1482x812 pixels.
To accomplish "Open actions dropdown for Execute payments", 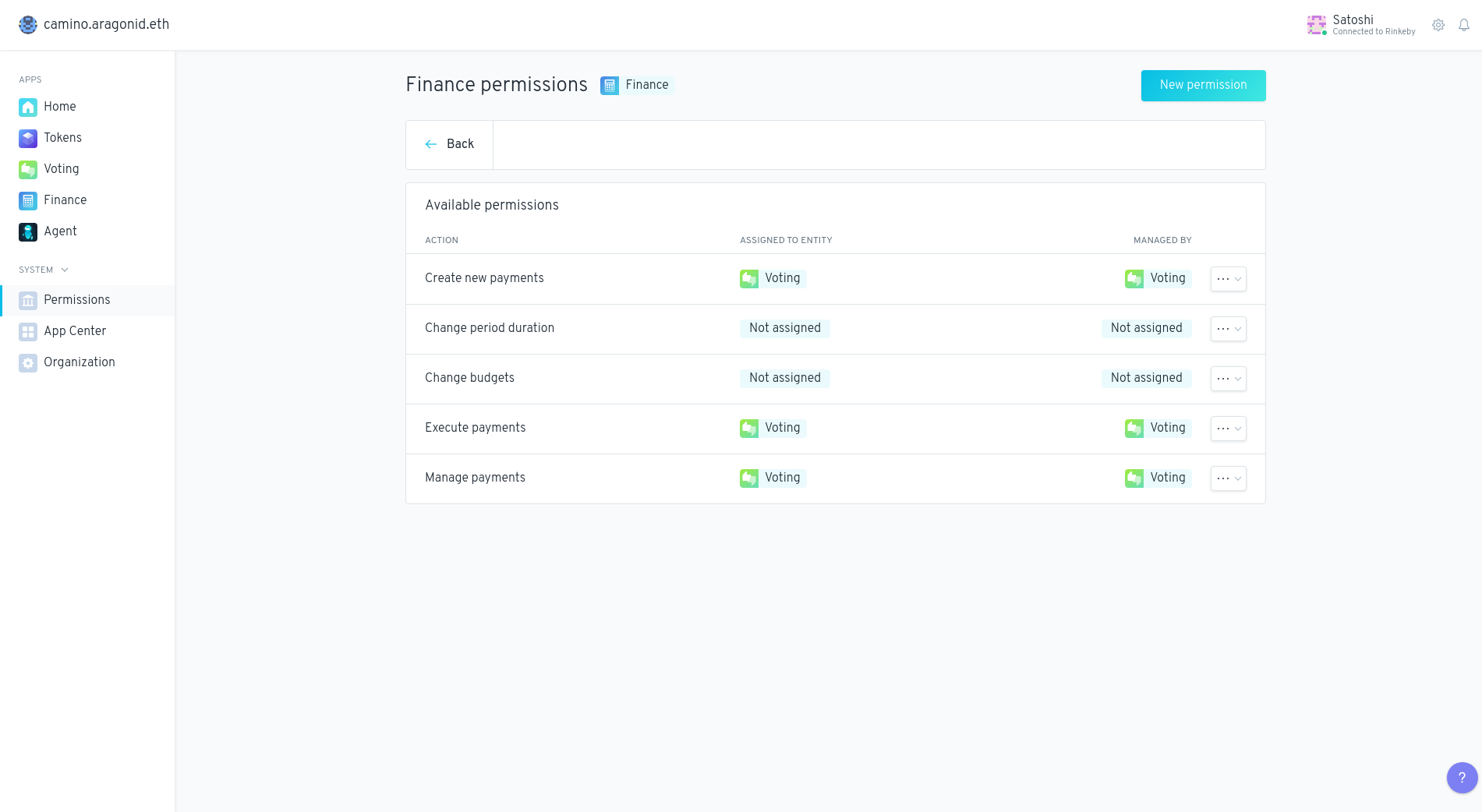I will pyautogui.click(x=1228, y=429).
